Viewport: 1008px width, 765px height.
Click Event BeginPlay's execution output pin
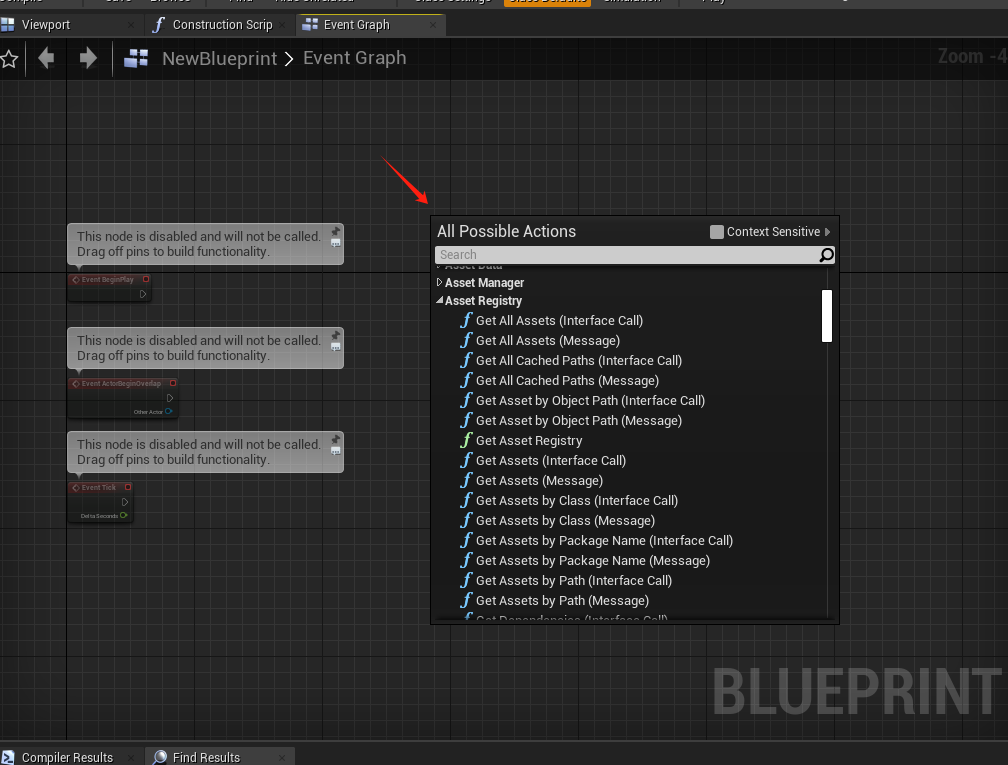click(x=143, y=294)
